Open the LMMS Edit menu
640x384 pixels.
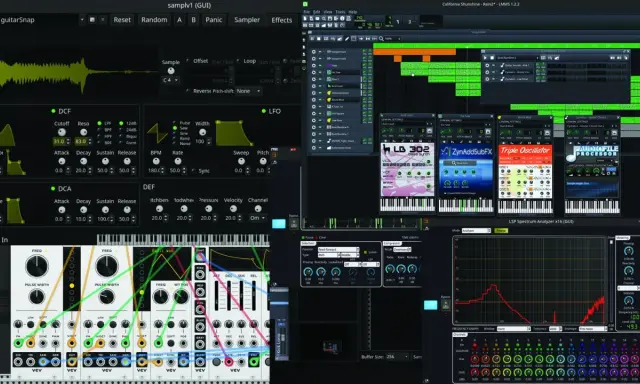317,12
